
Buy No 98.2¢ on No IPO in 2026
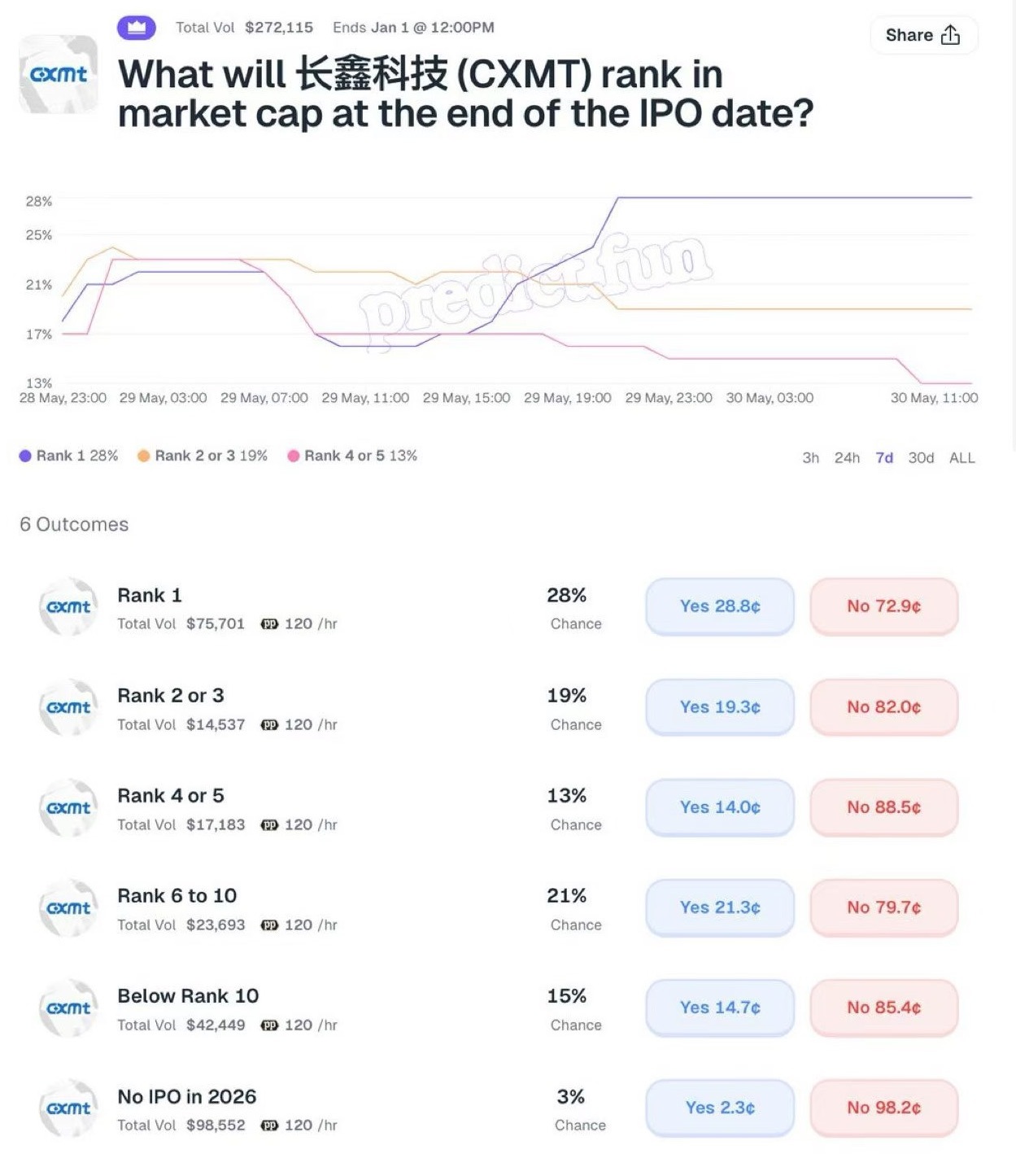(x=884, y=1108)
